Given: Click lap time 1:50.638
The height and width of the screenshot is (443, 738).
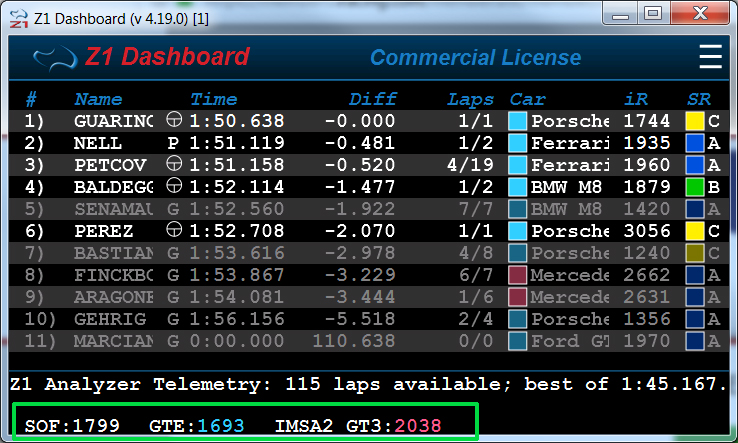Looking at the screenshot, I should pyautogui.click(x=237, y=121).
